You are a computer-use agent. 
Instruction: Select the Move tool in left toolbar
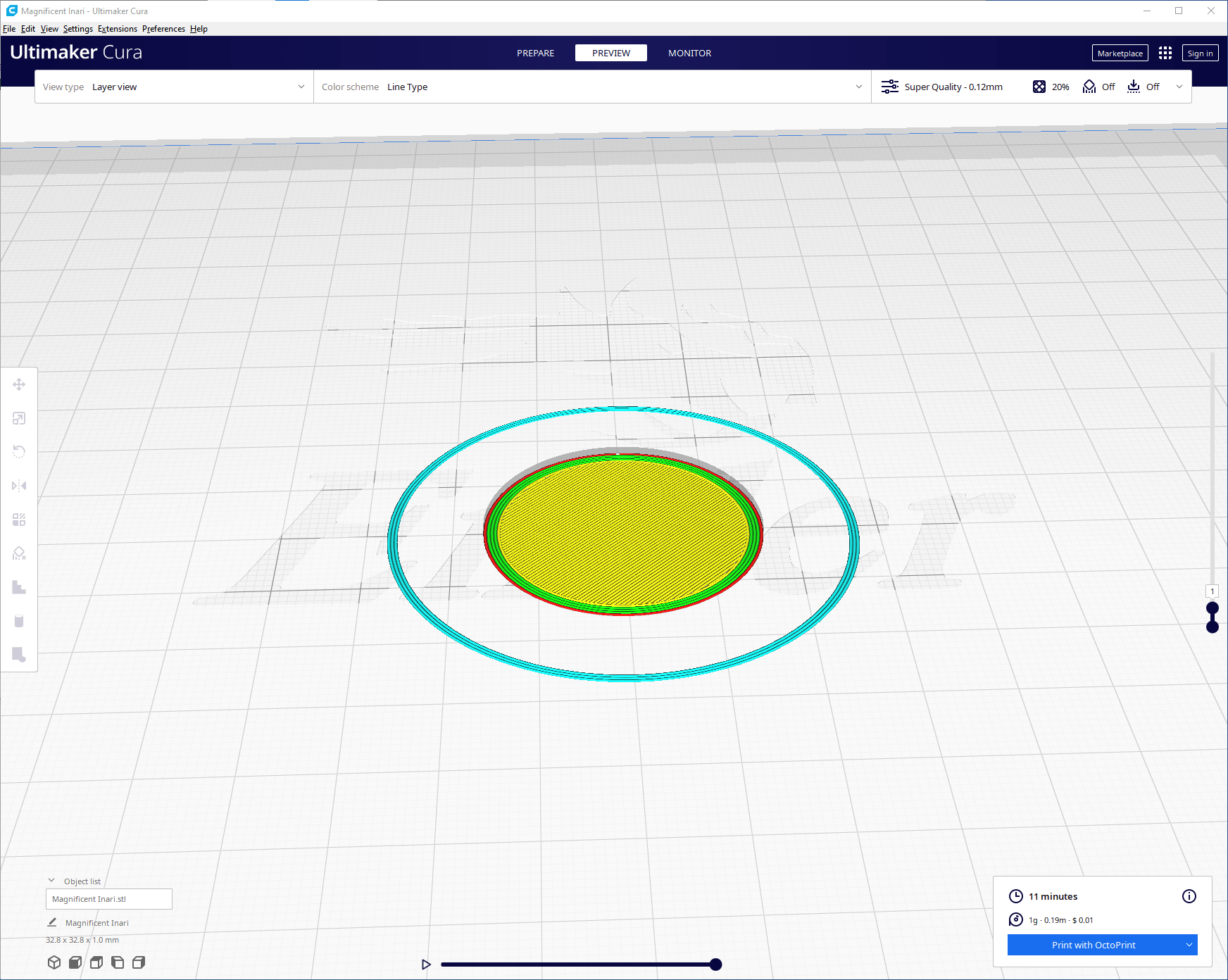click(19, 384)
